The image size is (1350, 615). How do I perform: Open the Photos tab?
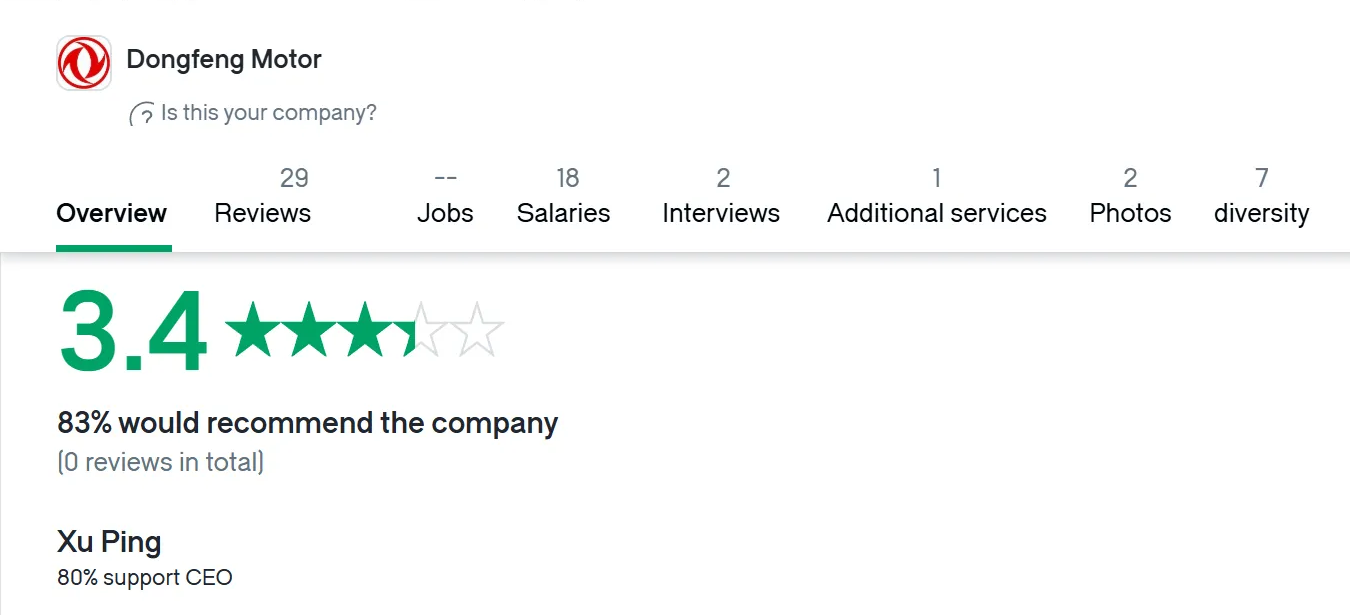point(1130,196)
